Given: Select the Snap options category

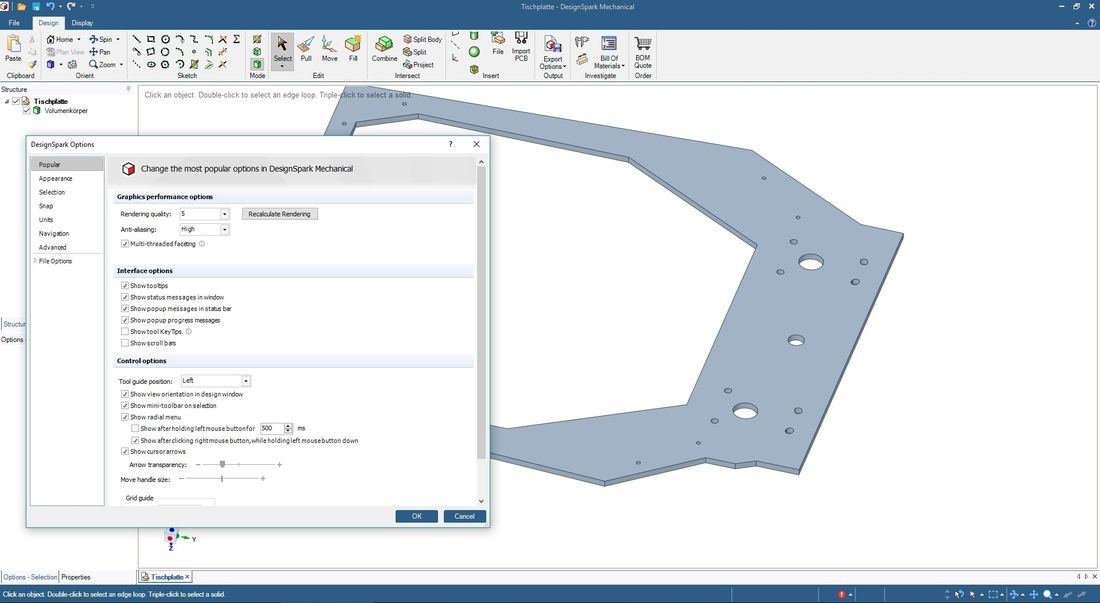Looking at the screenshot, I should tap(46, 206).
